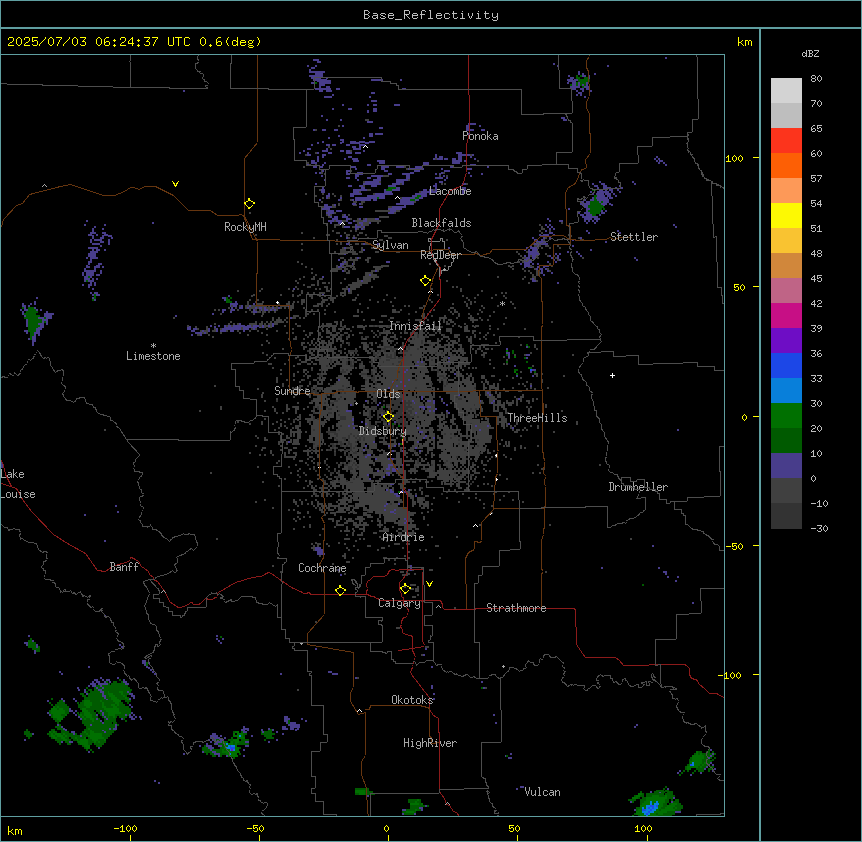This screenshot has width=862, height=842.
Task: Click the Blackfalds city label
Action: point(441,223)
